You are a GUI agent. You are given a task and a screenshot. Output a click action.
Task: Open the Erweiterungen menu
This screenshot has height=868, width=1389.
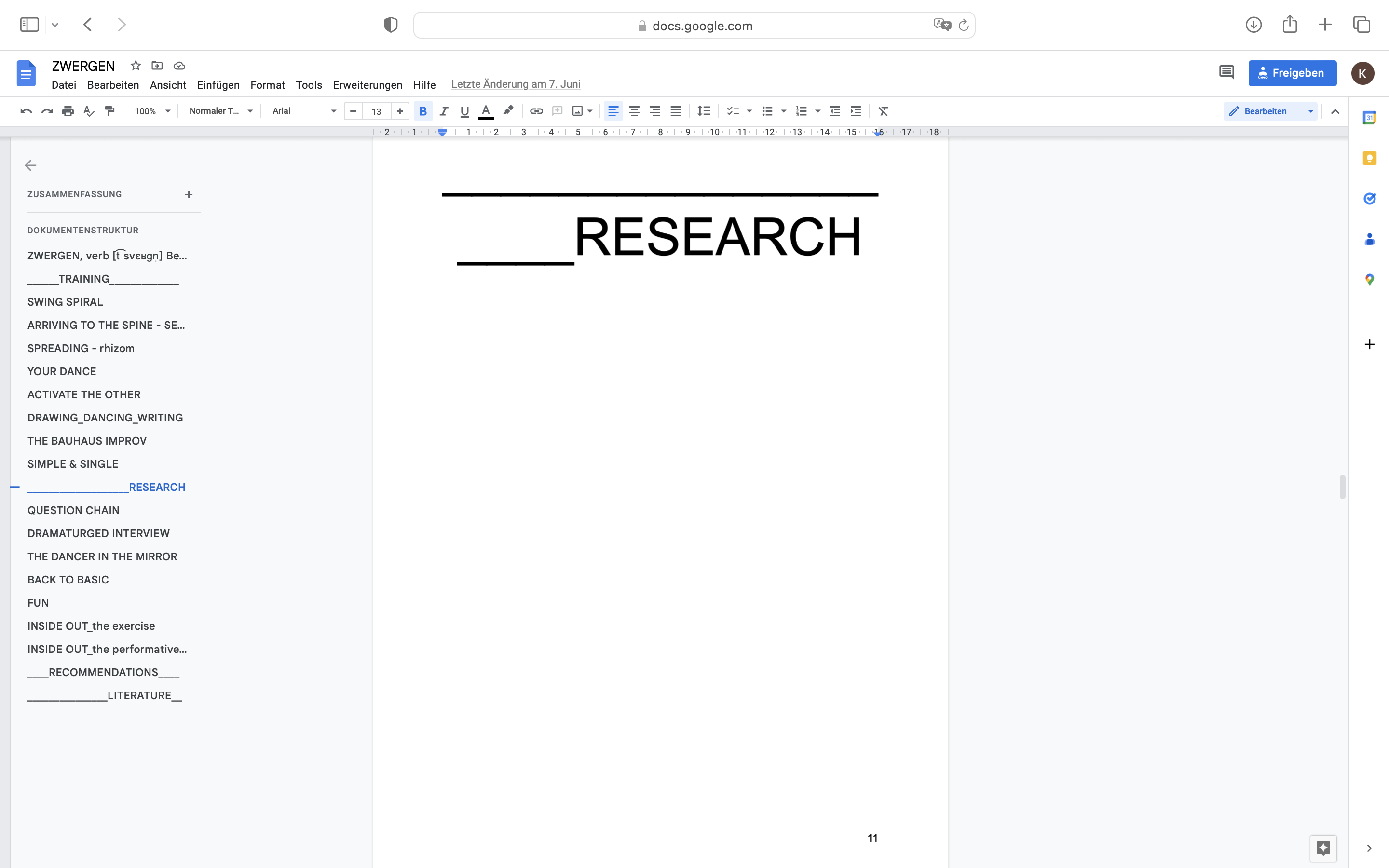368,85
